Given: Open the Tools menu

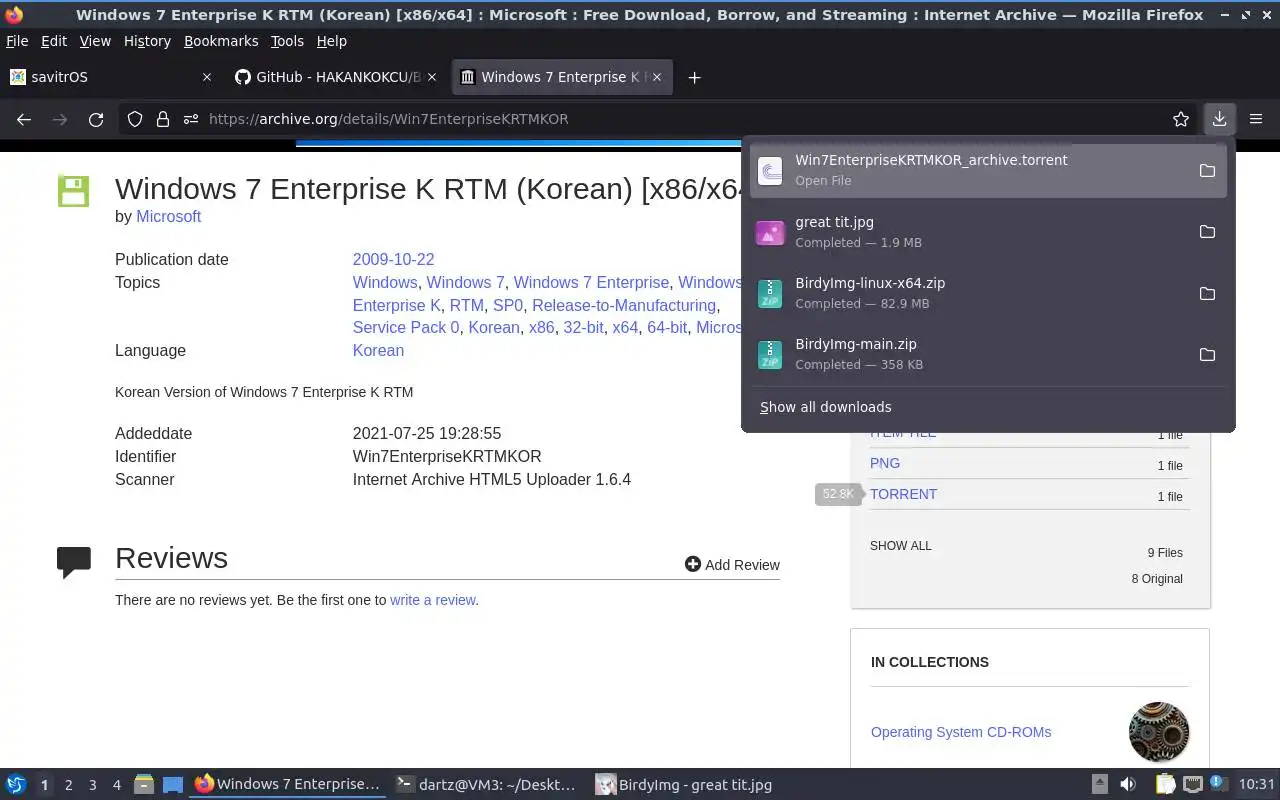Looking at the screenshot, I should pos(287,41).
